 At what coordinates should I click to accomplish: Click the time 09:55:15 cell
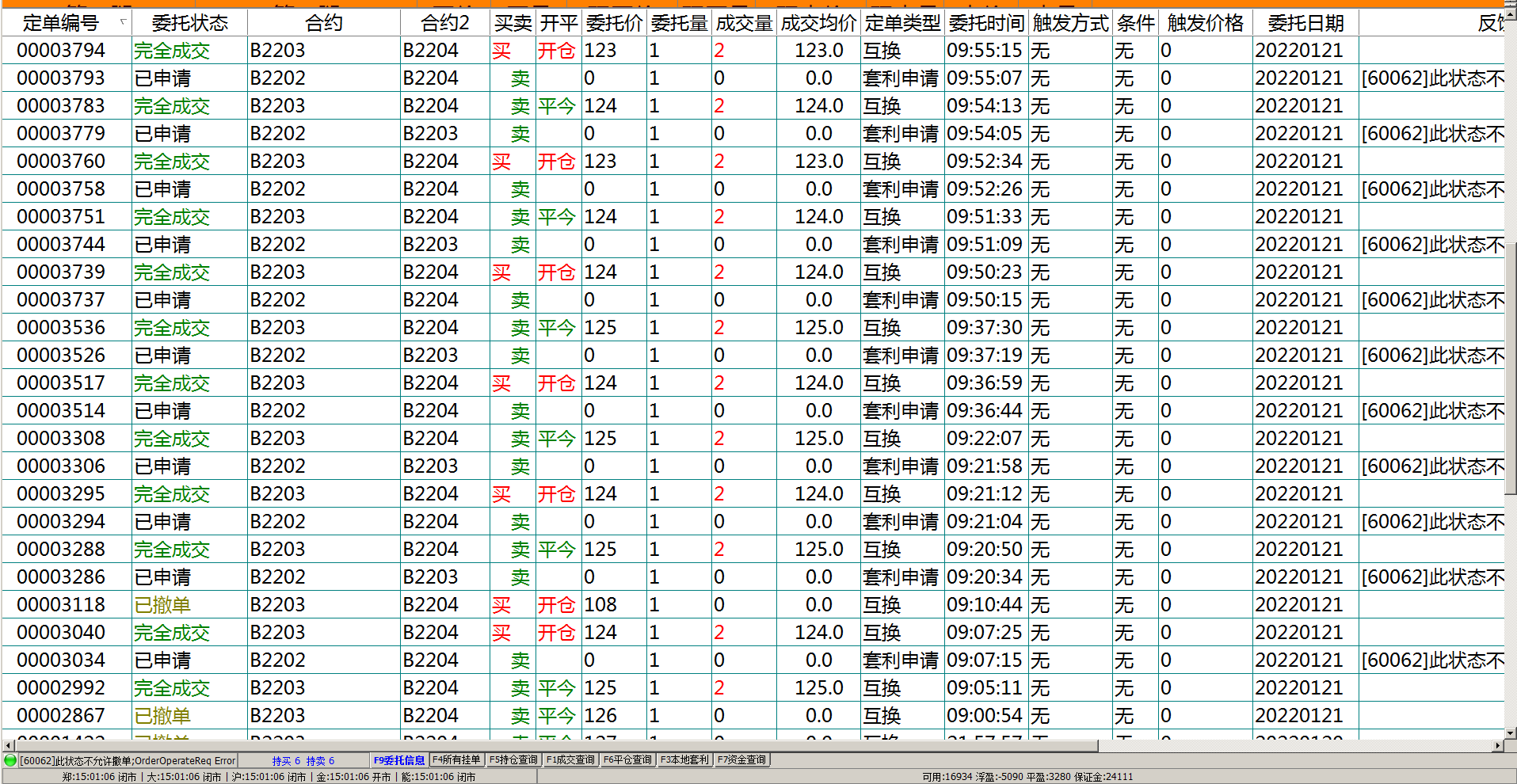click(985, 51)
